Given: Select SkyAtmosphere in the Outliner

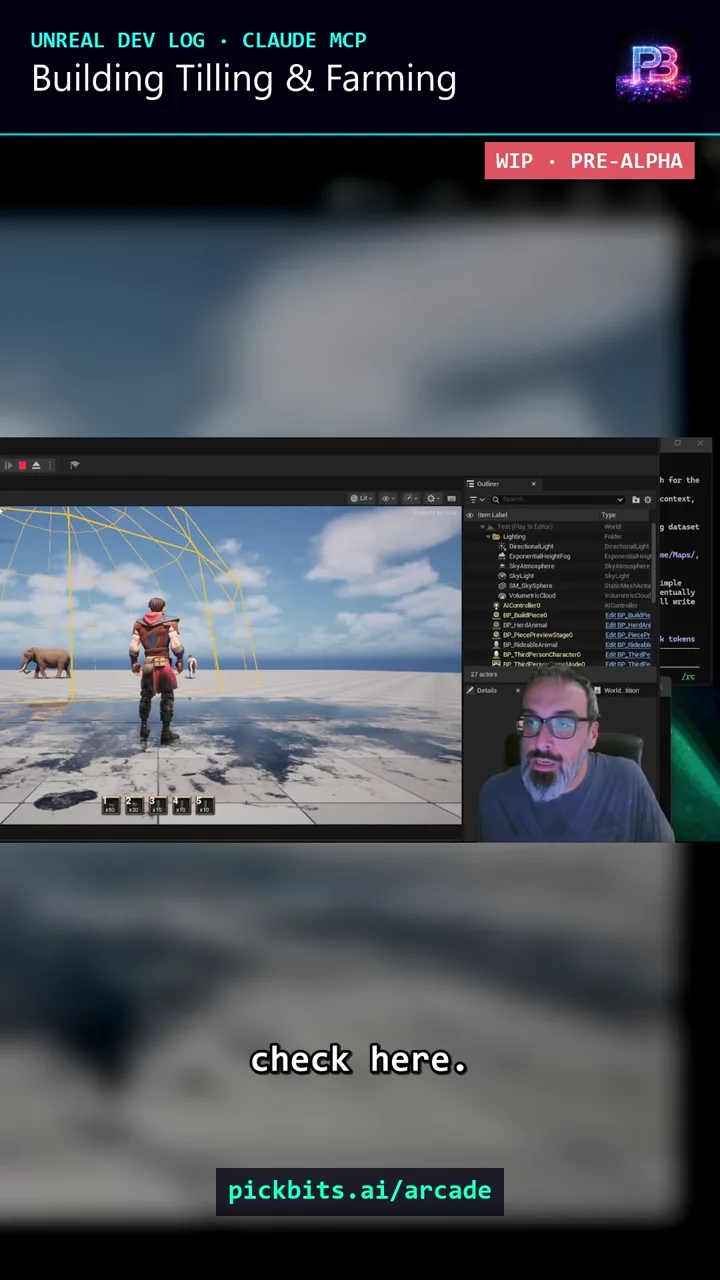Looking at the screenshot, I should (x=531, y=566).
